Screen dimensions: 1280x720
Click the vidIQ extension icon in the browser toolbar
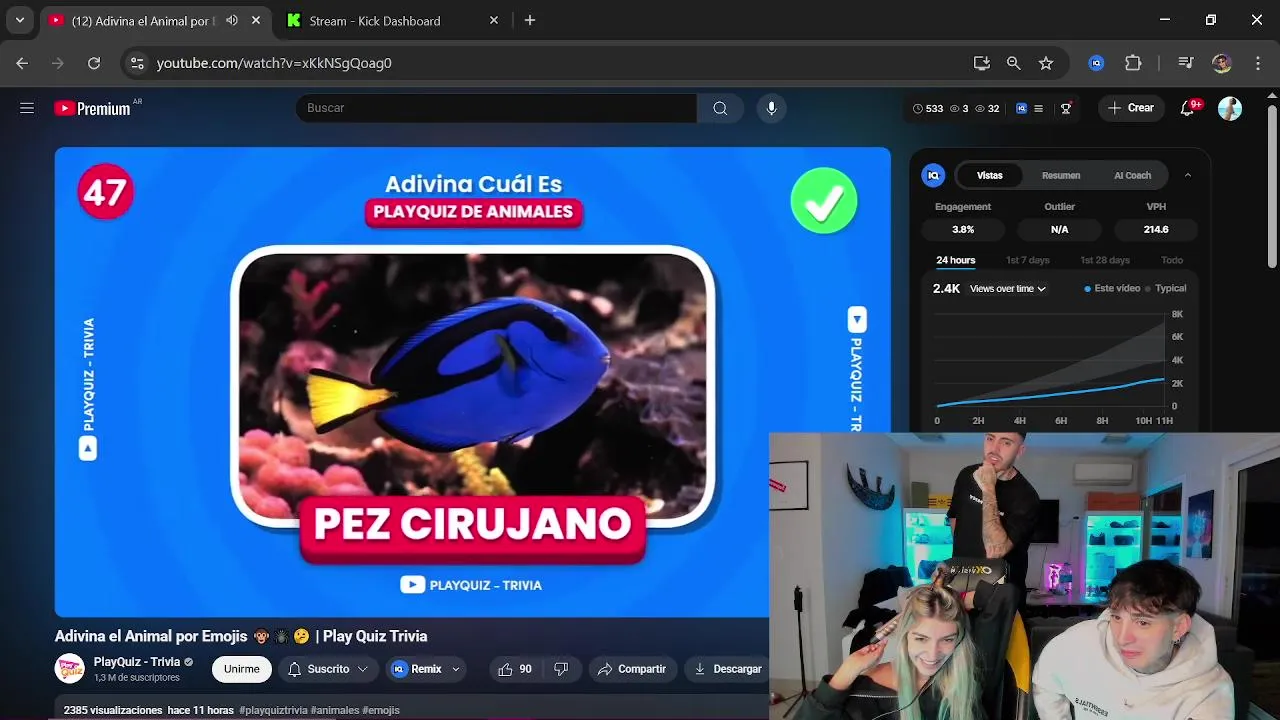click(x=1097, y=63)
